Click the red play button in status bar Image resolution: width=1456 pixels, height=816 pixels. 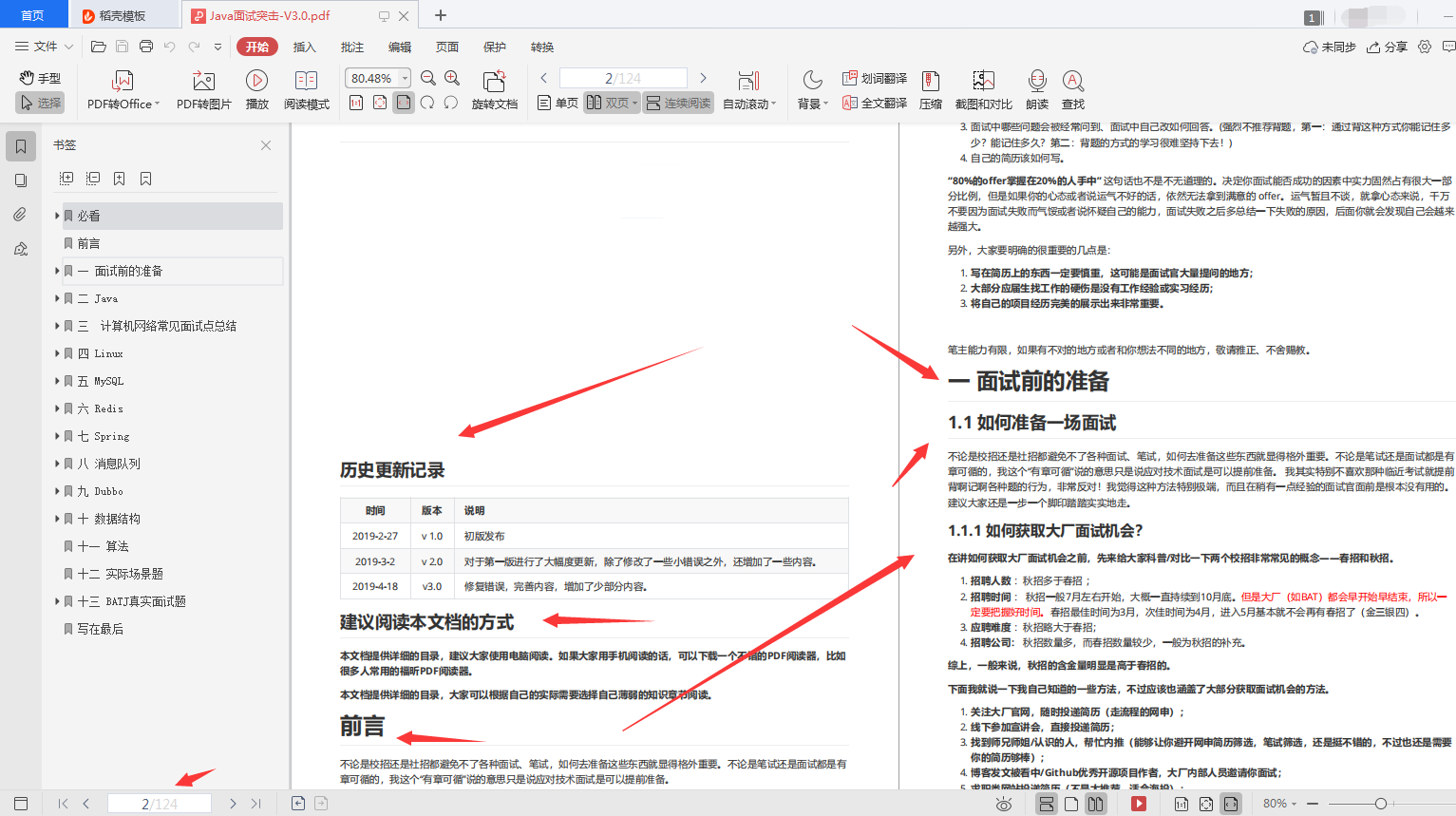pos(1139,804)
